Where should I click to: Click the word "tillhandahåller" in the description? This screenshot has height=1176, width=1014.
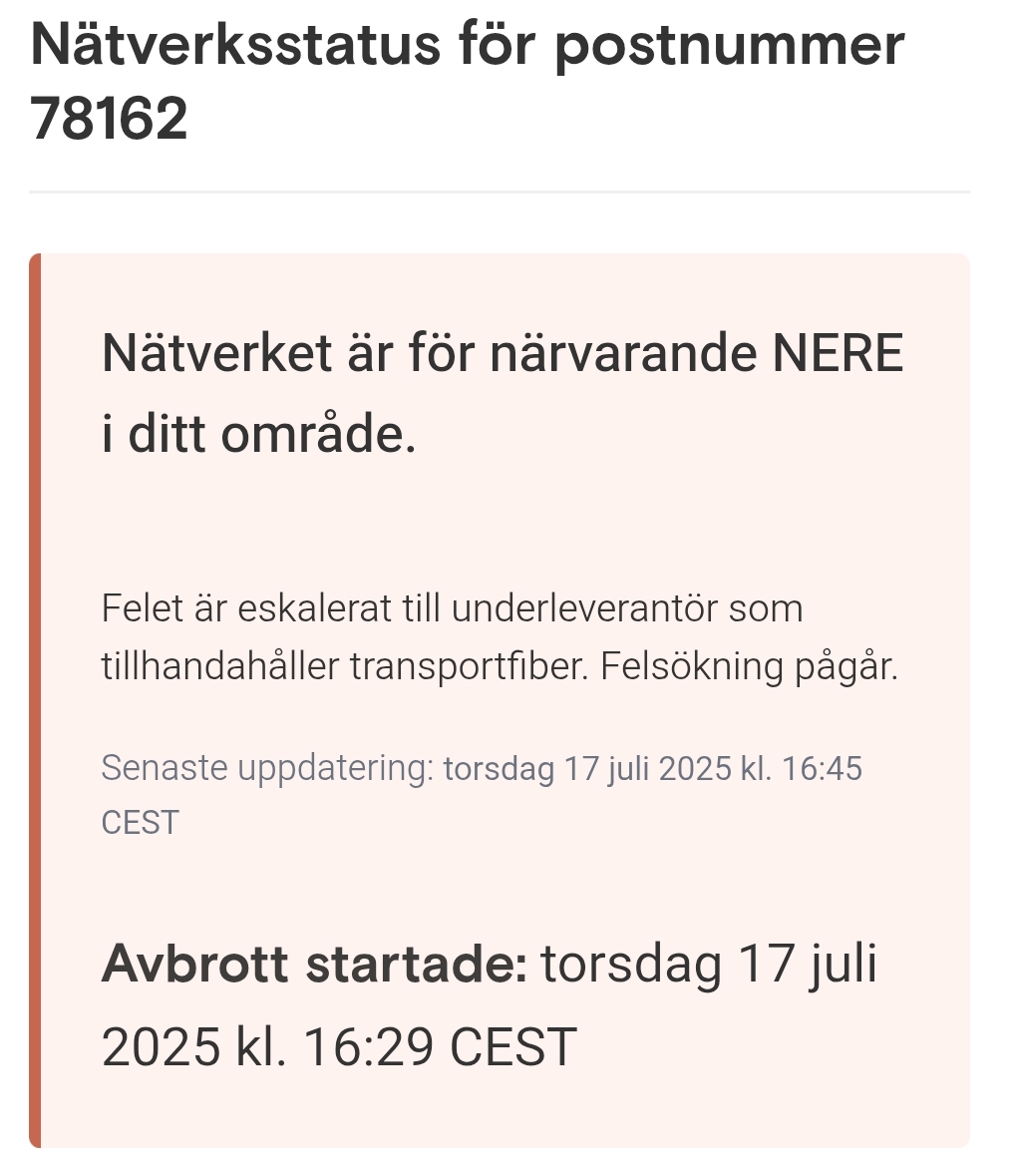pos(220,666)
